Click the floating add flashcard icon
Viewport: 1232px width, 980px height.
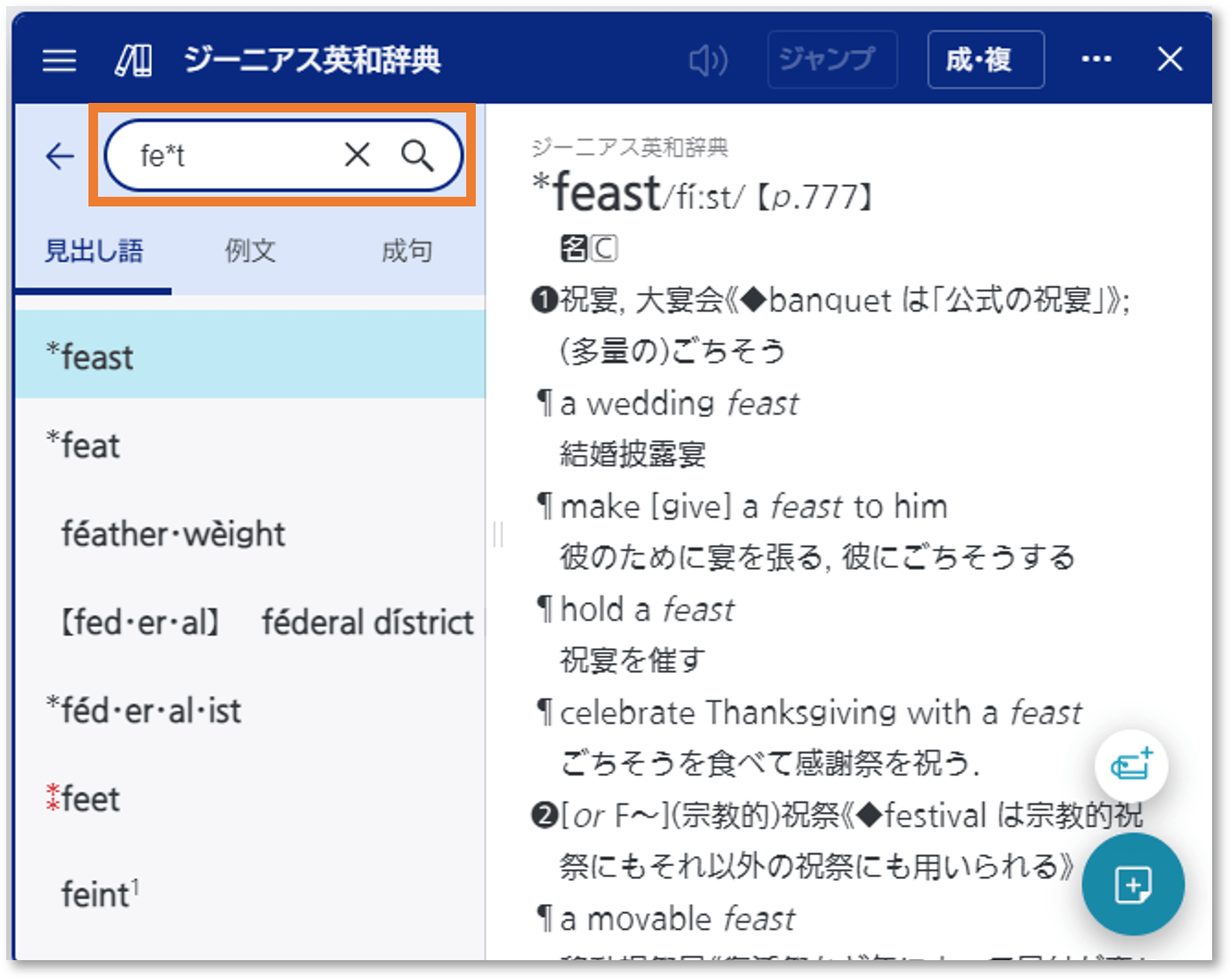[x=1132, y=765]
